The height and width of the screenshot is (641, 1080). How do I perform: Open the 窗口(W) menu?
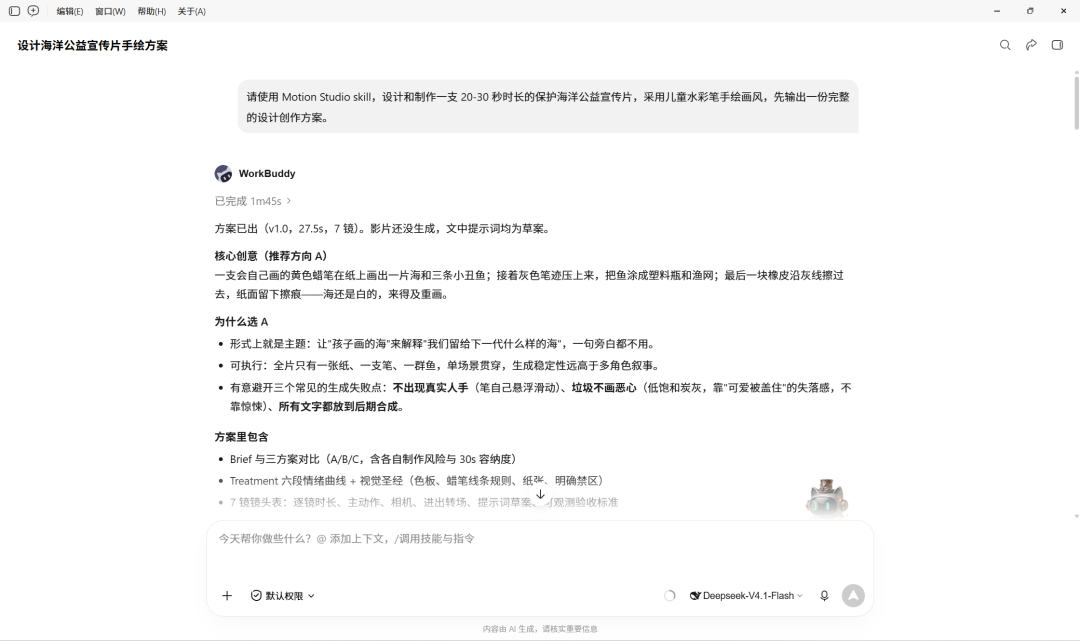[x=110, y=11]
